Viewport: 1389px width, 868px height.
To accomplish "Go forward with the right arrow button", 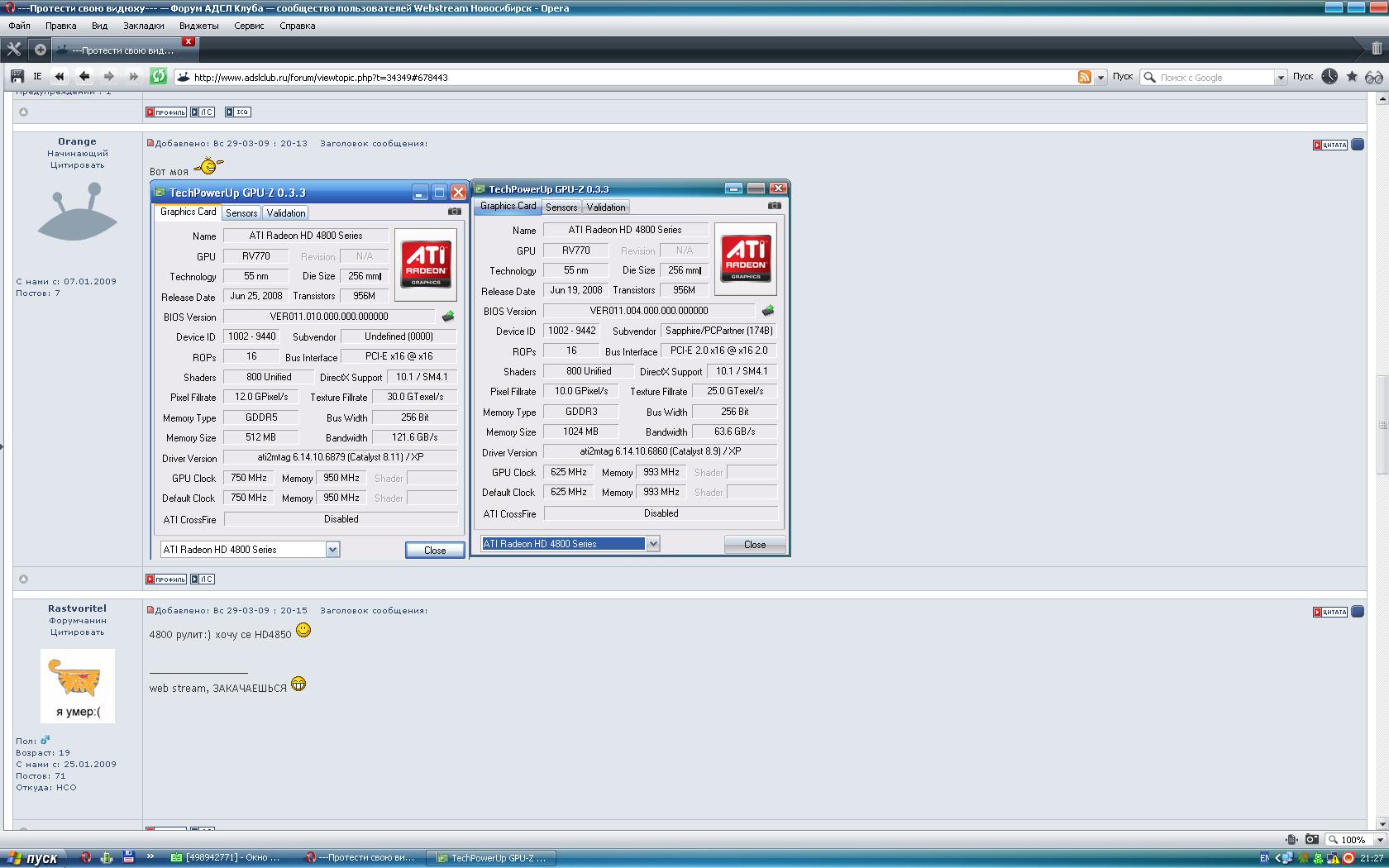I will coord(108,76).
